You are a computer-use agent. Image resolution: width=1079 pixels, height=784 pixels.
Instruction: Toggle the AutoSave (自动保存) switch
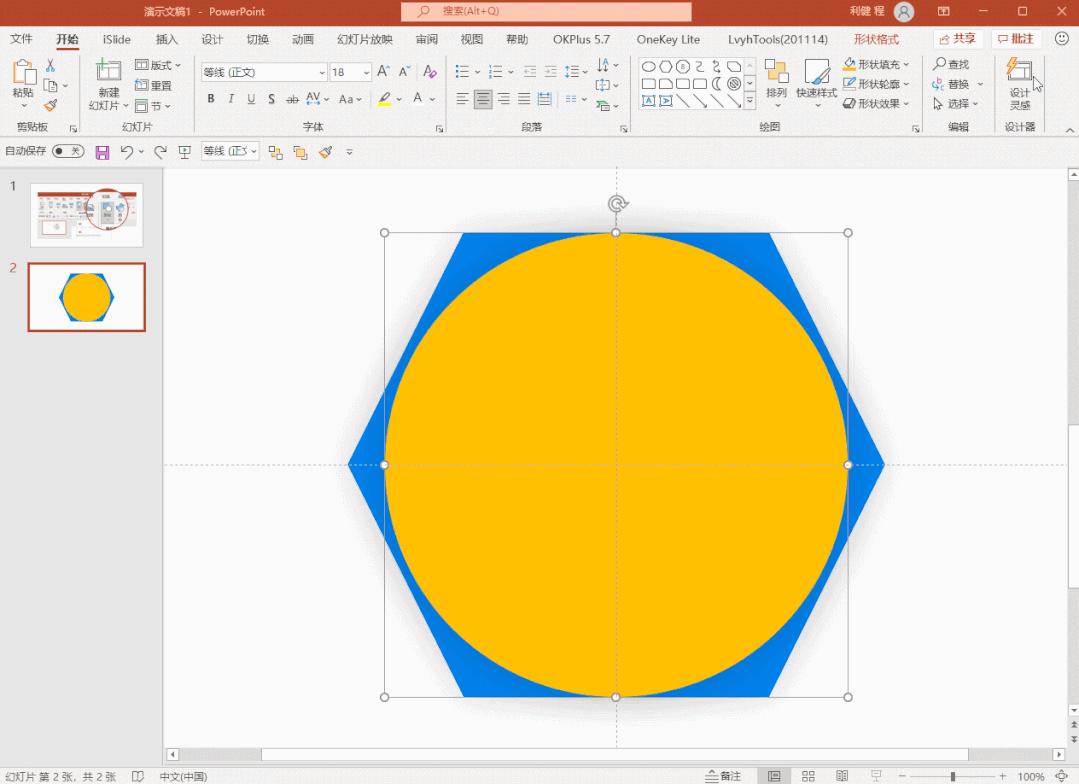pos(68,152)
